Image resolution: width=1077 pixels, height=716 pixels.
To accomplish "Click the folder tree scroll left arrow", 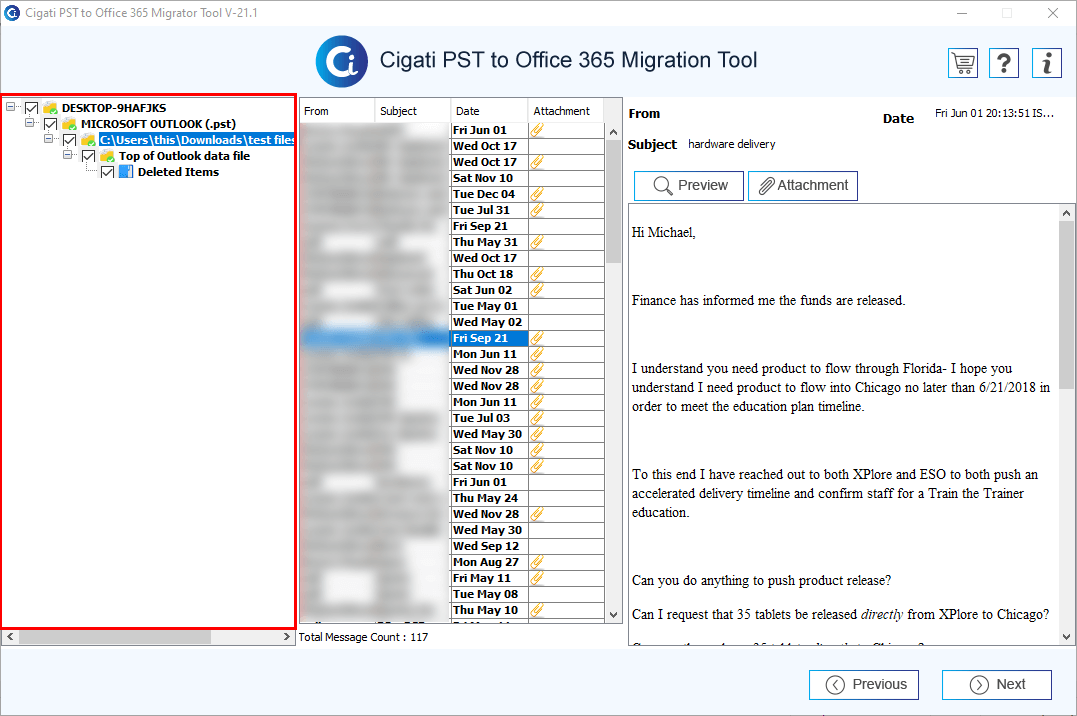I will point(10,637).
